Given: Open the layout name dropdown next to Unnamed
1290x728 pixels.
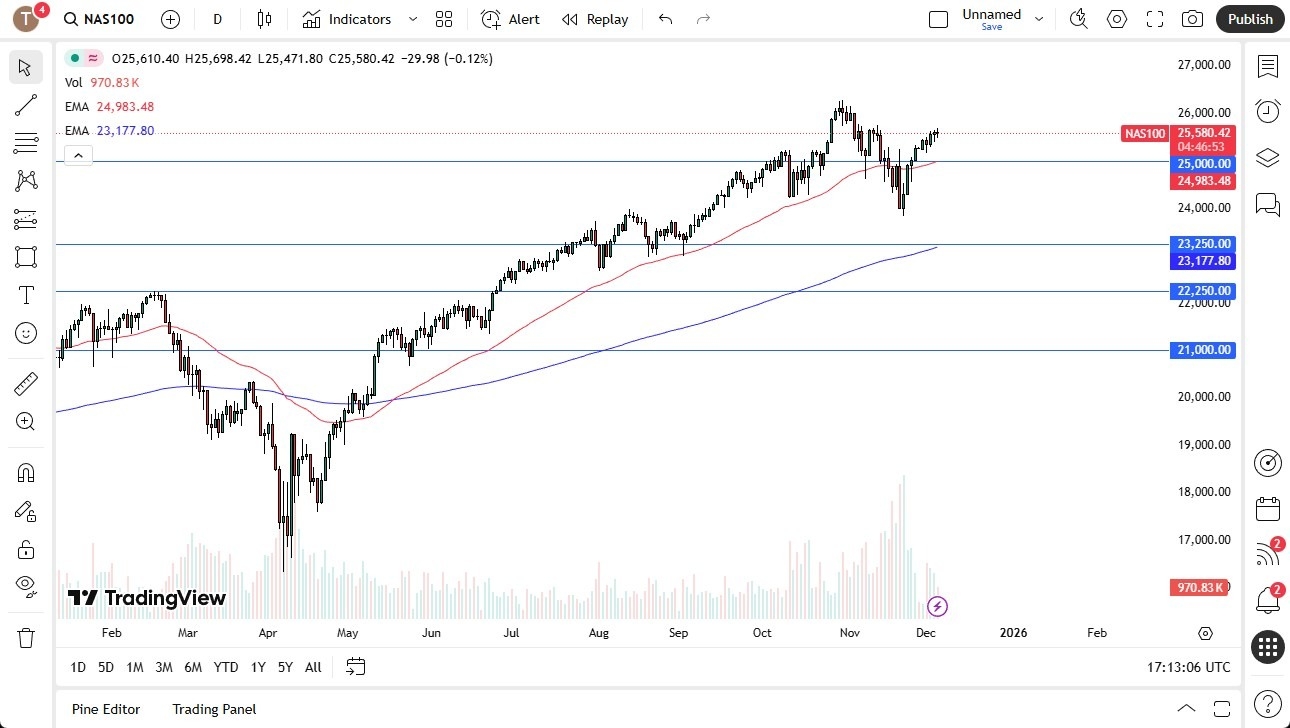Looking at the screenshot, I should 1039,18.
